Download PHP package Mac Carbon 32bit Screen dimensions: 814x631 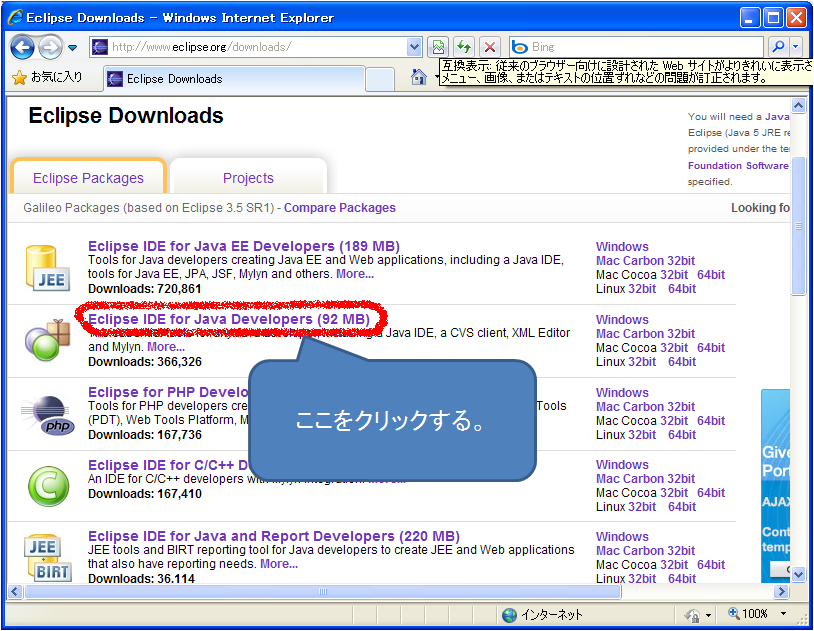click(x=645, y=407)
